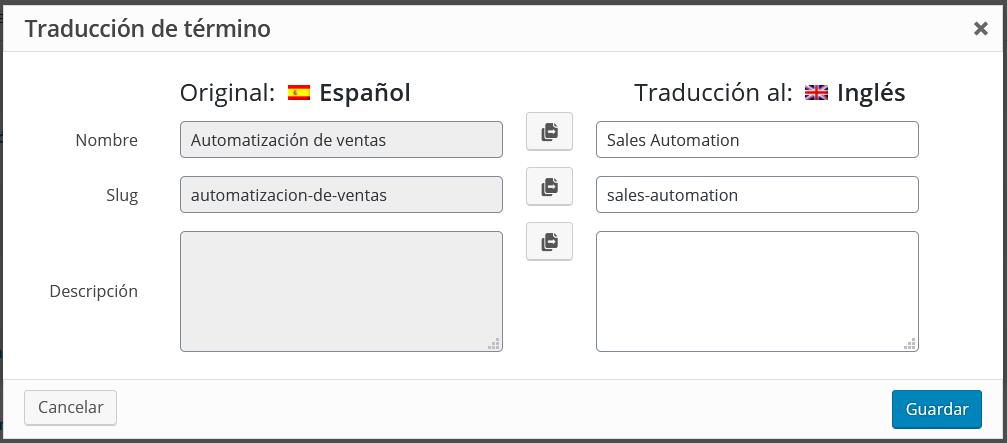Click the Nombre label

pyautogui.click(x=106, y=140)
